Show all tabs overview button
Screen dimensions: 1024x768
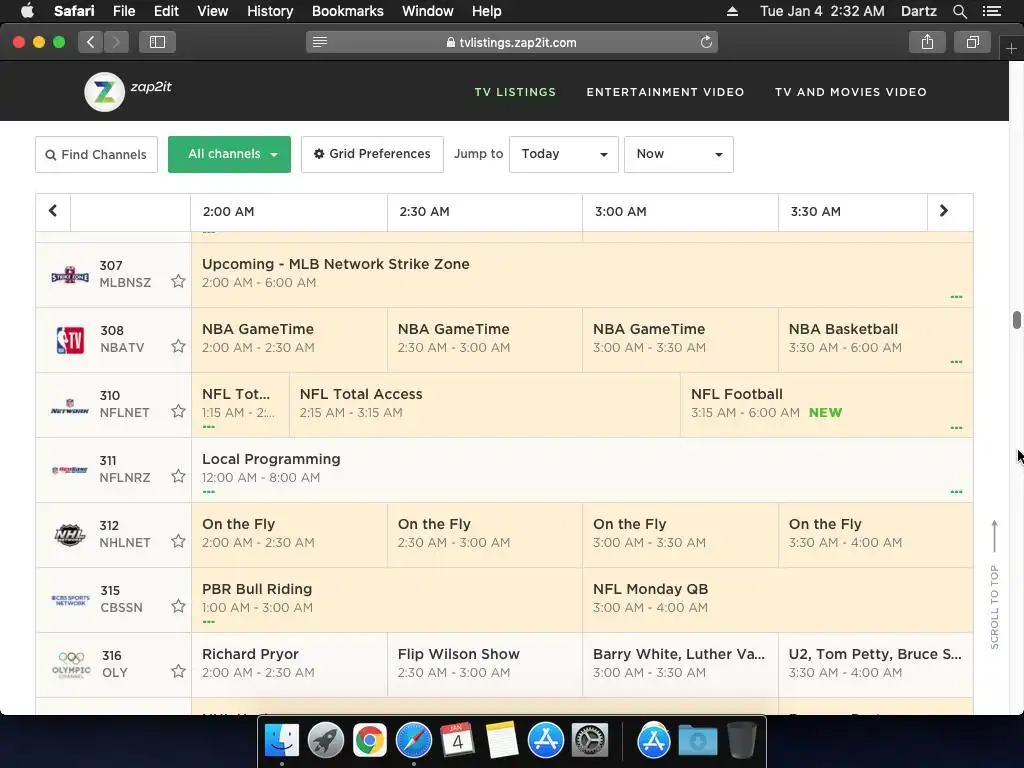972,42
